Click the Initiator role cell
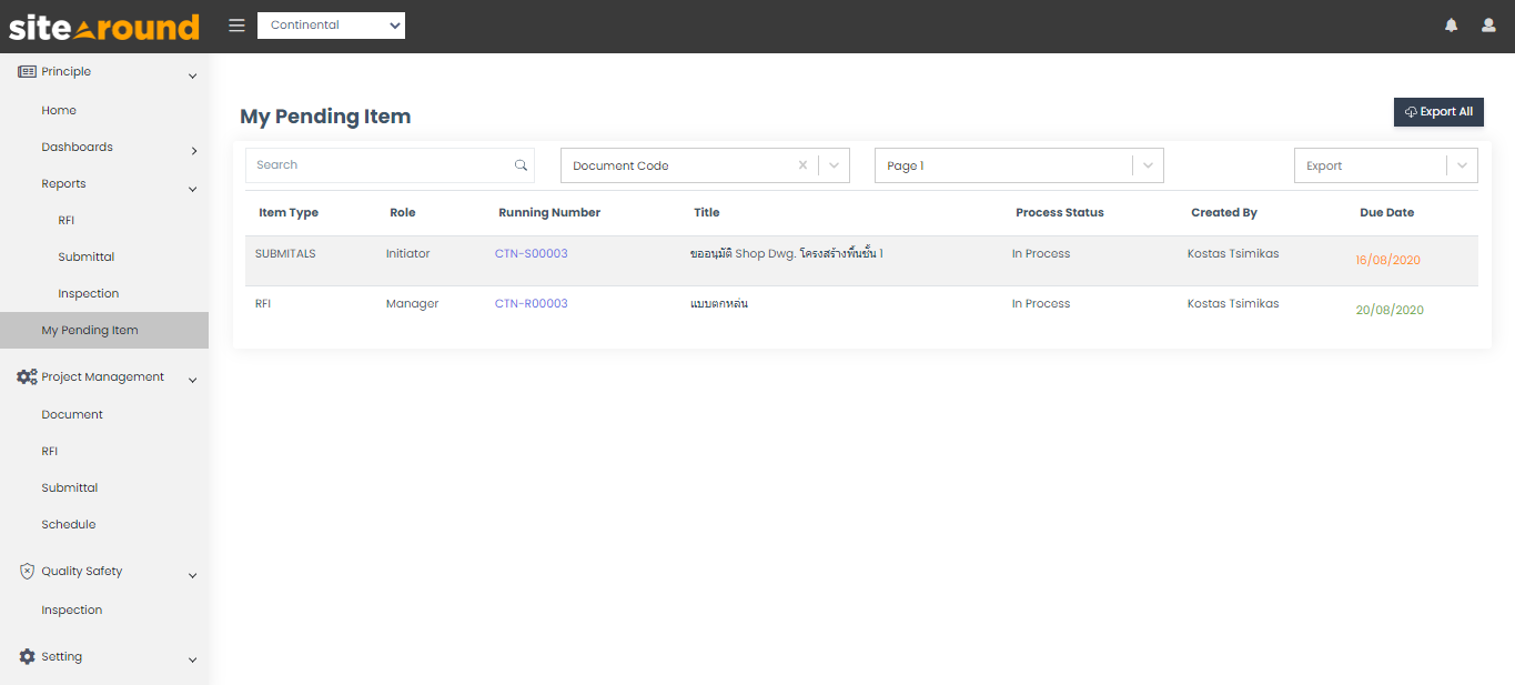The height and width of the screenshot is (685, 1515). [x=408, y=254]
